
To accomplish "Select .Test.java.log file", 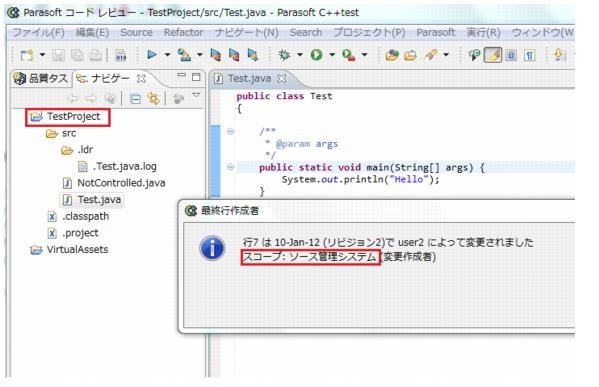I will point(117,167).
